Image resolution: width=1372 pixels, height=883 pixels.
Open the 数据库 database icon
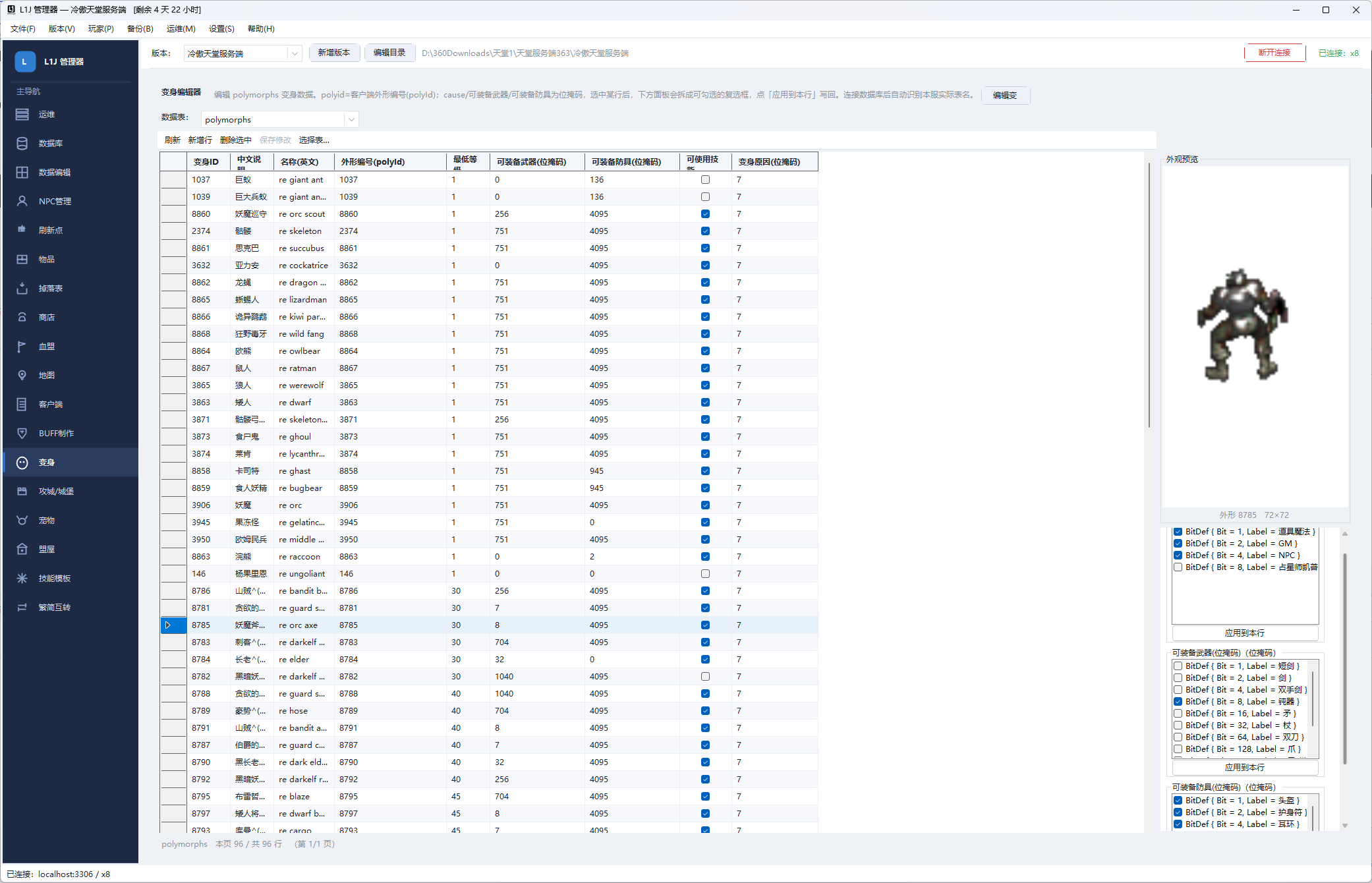[22, 144]
